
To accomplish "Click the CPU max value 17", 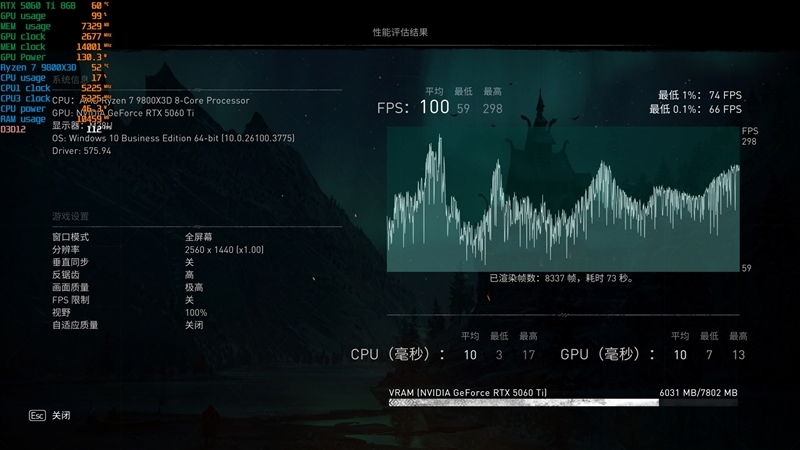I will pyautogui.click(x=529, y=355).
